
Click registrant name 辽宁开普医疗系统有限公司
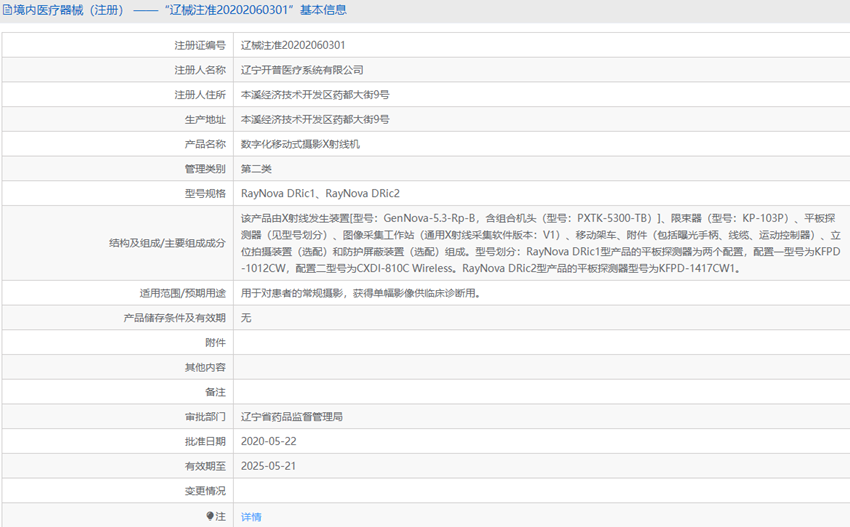(302, 70)
